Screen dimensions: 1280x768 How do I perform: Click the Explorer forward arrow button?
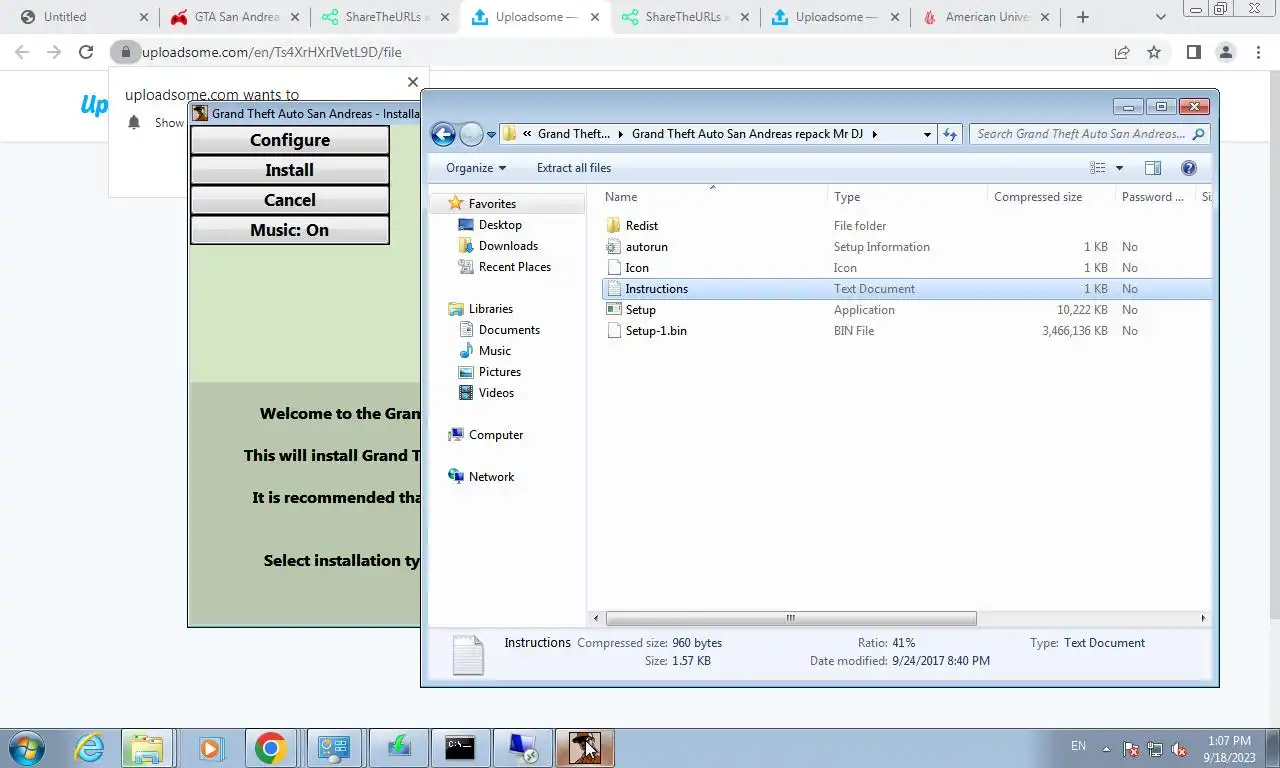[471, 134]
